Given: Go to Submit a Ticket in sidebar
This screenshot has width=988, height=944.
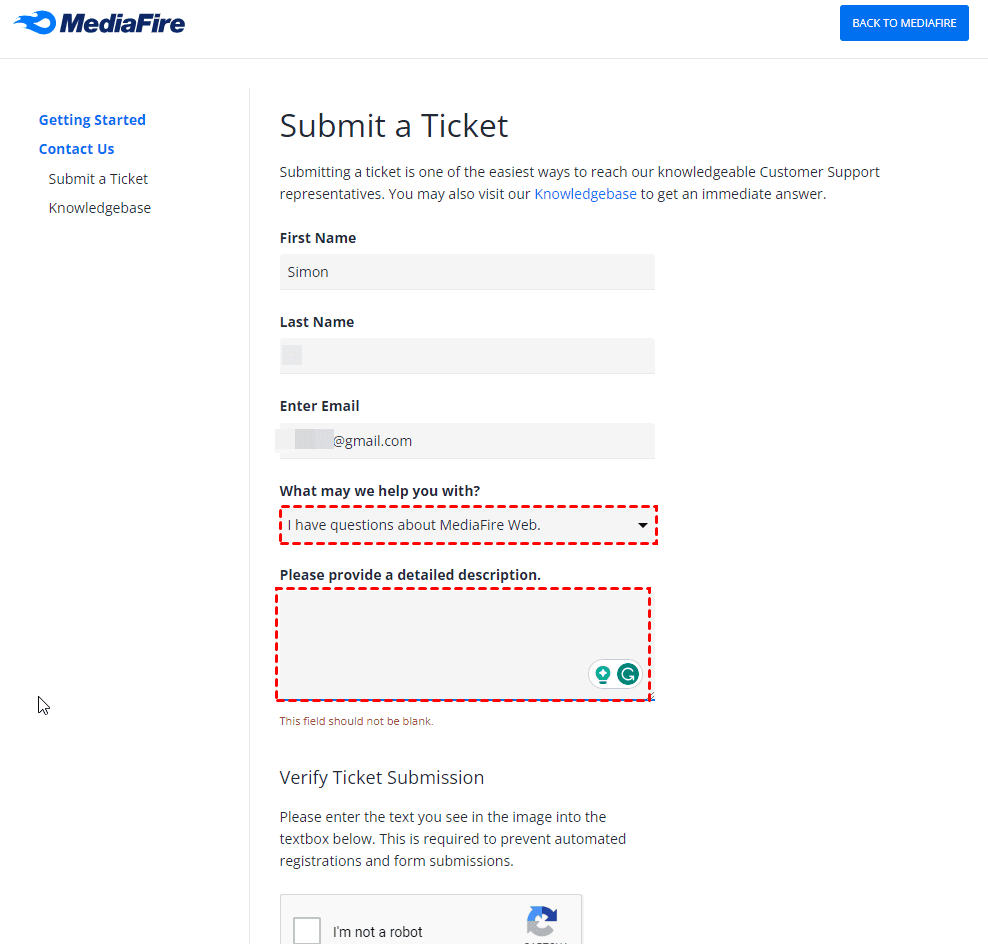Looking at the screenshot, I should coord(98,179).
